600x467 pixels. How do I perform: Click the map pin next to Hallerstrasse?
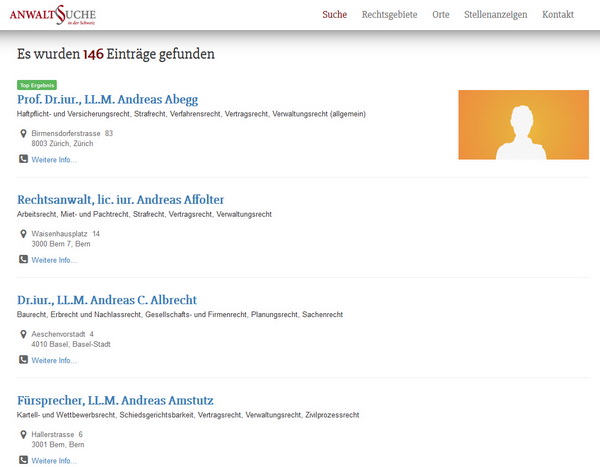23,434
